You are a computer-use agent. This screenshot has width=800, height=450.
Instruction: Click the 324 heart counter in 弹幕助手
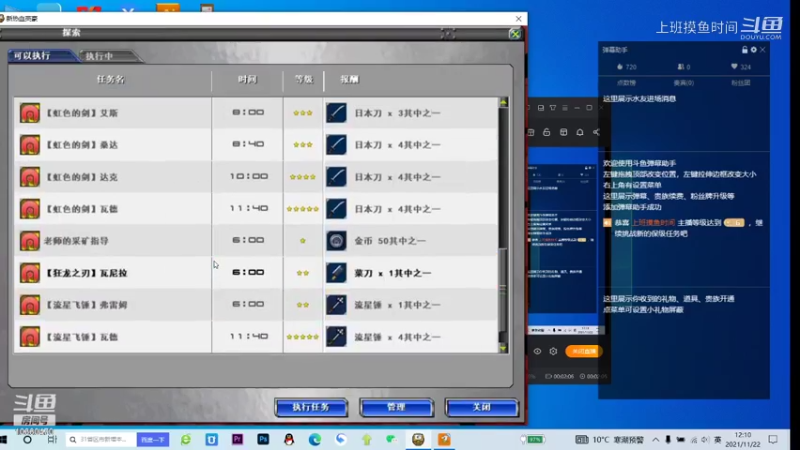coord(741,67)
